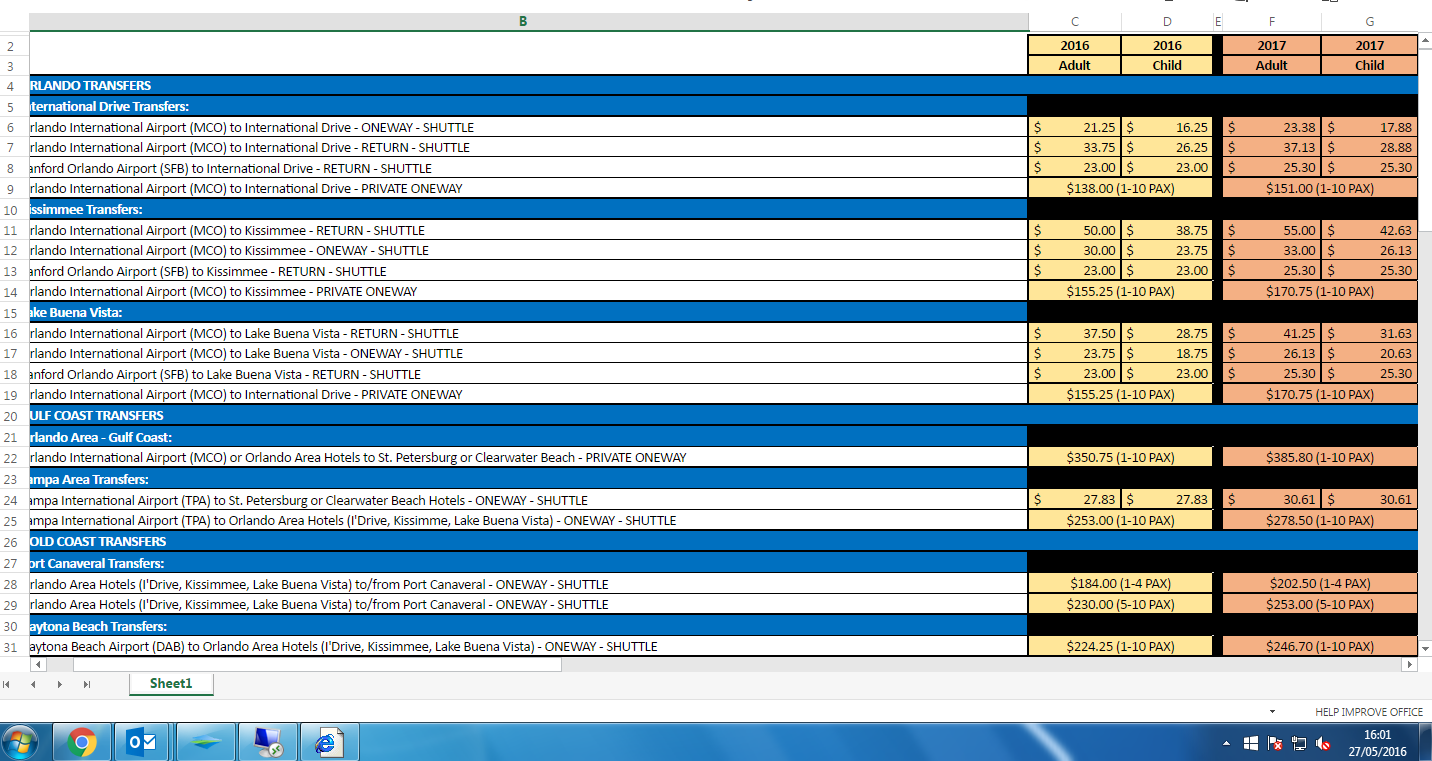The height and width of the screenshot is (761, 1432).
Task: Select the narrow column E header
Action: (x=1217, y=21)
